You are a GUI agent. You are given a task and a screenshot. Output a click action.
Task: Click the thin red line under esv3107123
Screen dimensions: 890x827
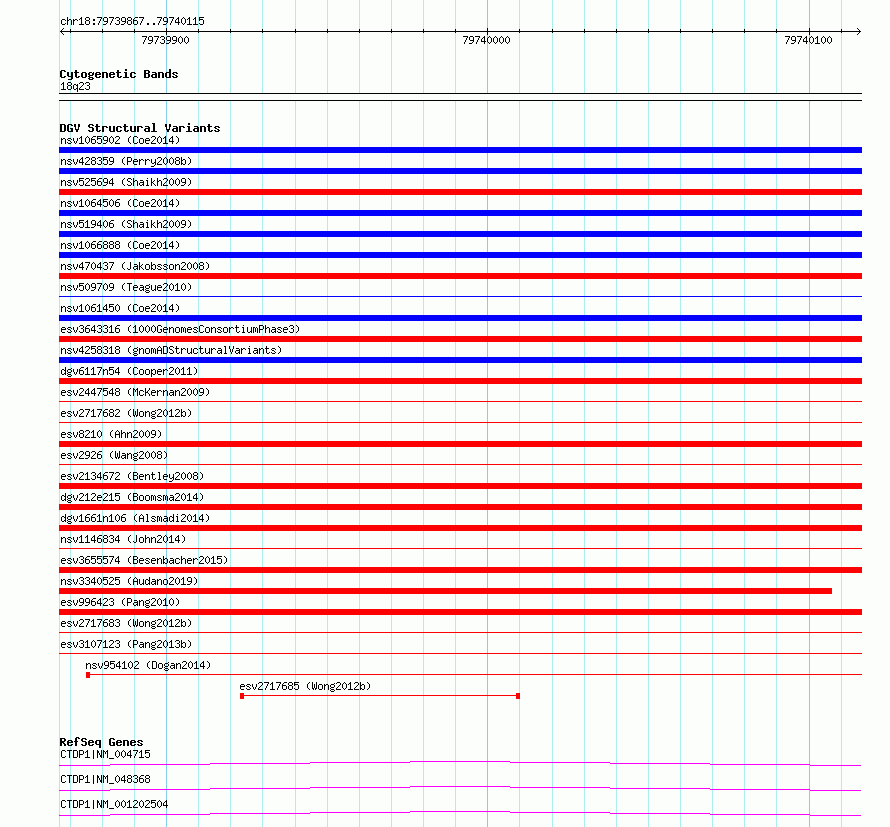click(460, 653)
